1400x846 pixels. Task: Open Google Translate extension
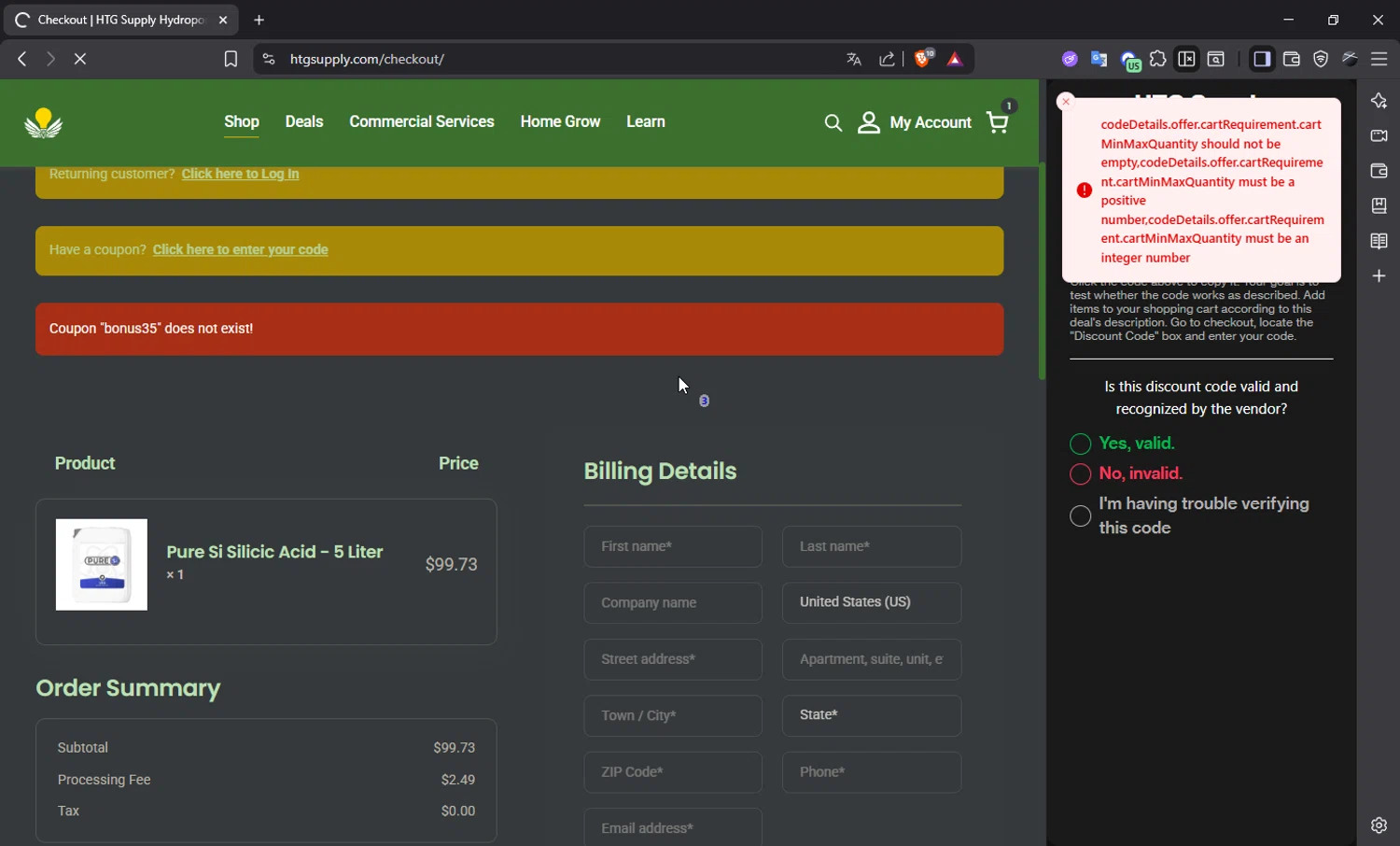click(x=1099, y=59)
